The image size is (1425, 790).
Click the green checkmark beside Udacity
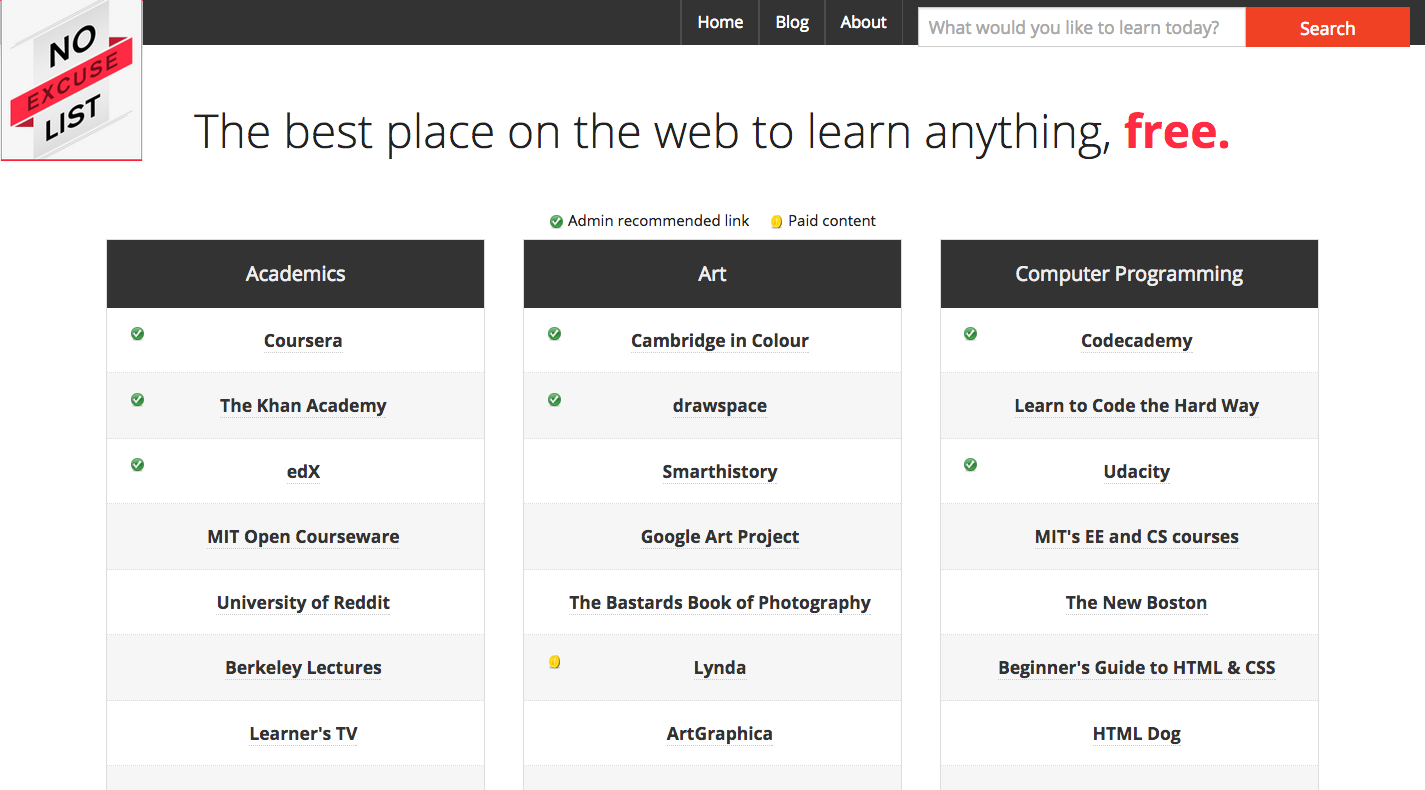click(970, 465)
